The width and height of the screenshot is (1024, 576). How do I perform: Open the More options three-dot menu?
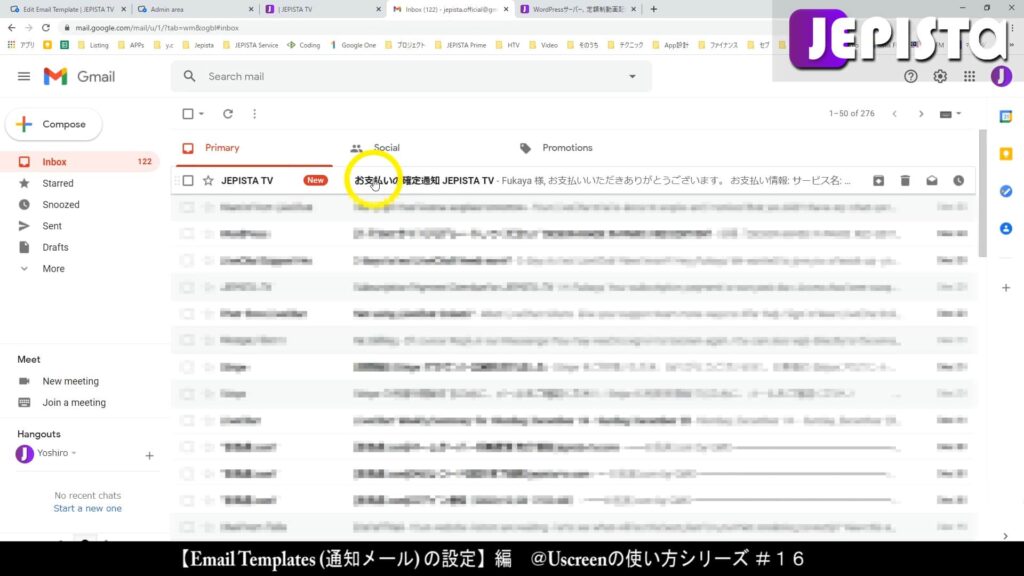point(255,114)
